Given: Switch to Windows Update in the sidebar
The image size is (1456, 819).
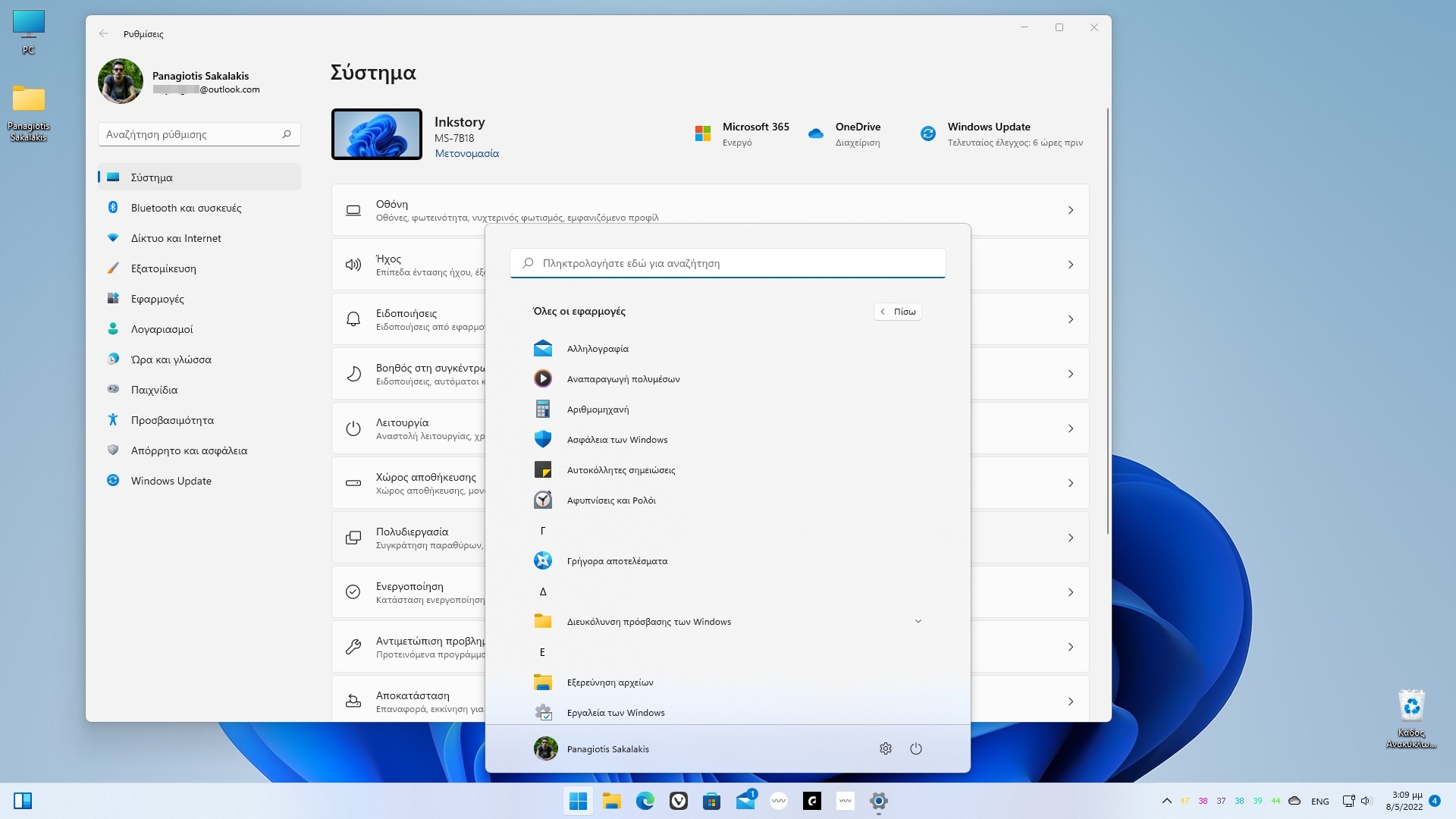Looking at the screenshot, I should click(x=171, y=480).
